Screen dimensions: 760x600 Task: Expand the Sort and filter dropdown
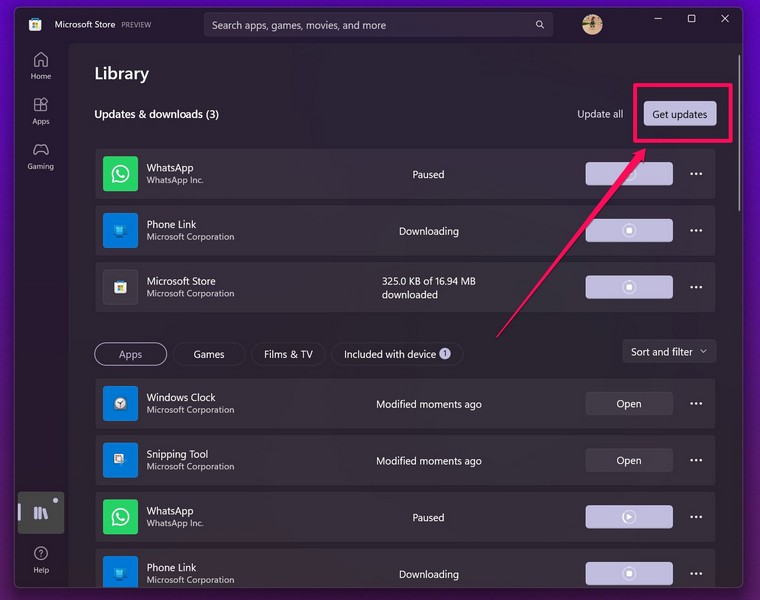click(669, 352)
